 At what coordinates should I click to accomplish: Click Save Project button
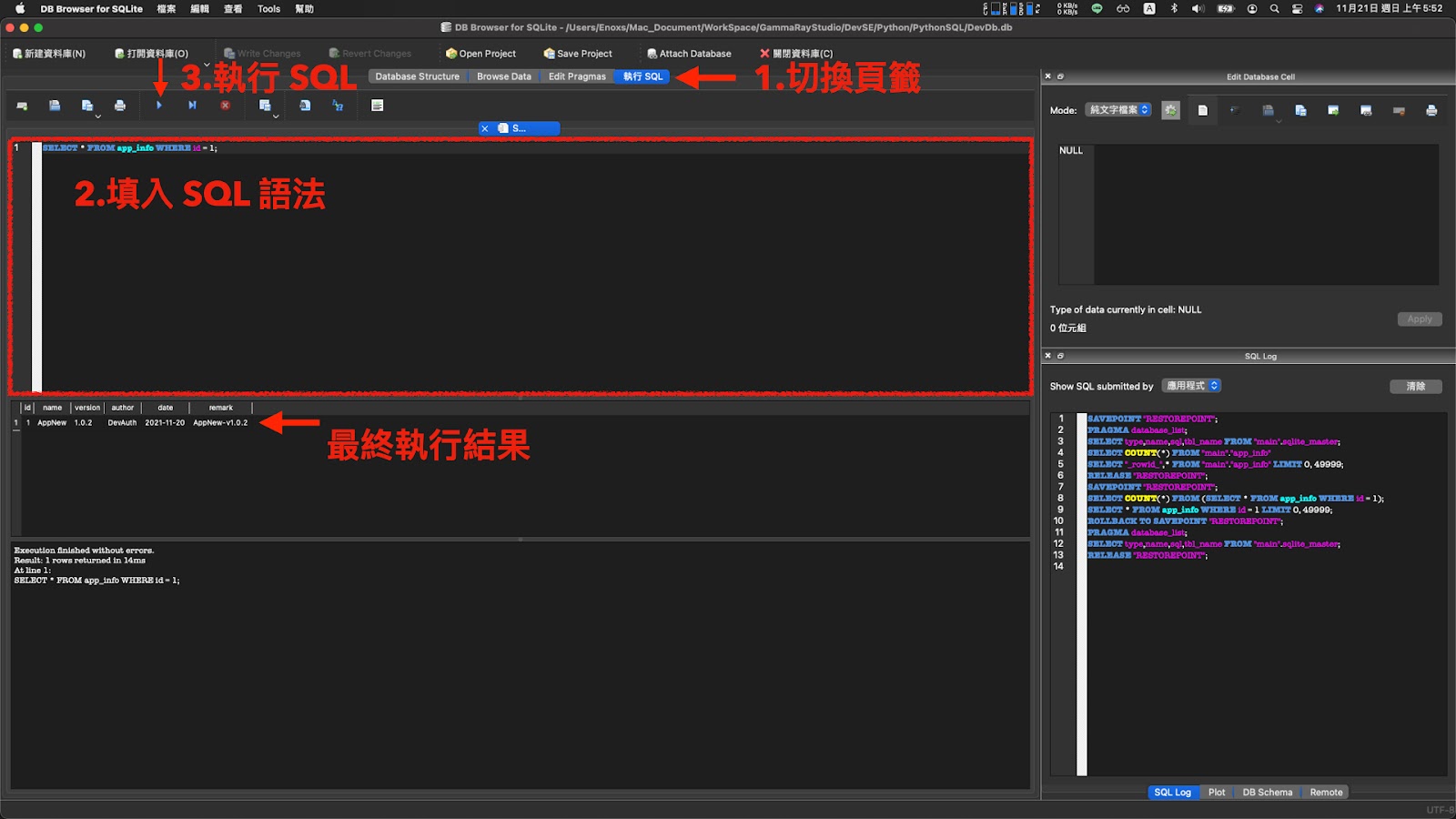click(x=578, y=54)
